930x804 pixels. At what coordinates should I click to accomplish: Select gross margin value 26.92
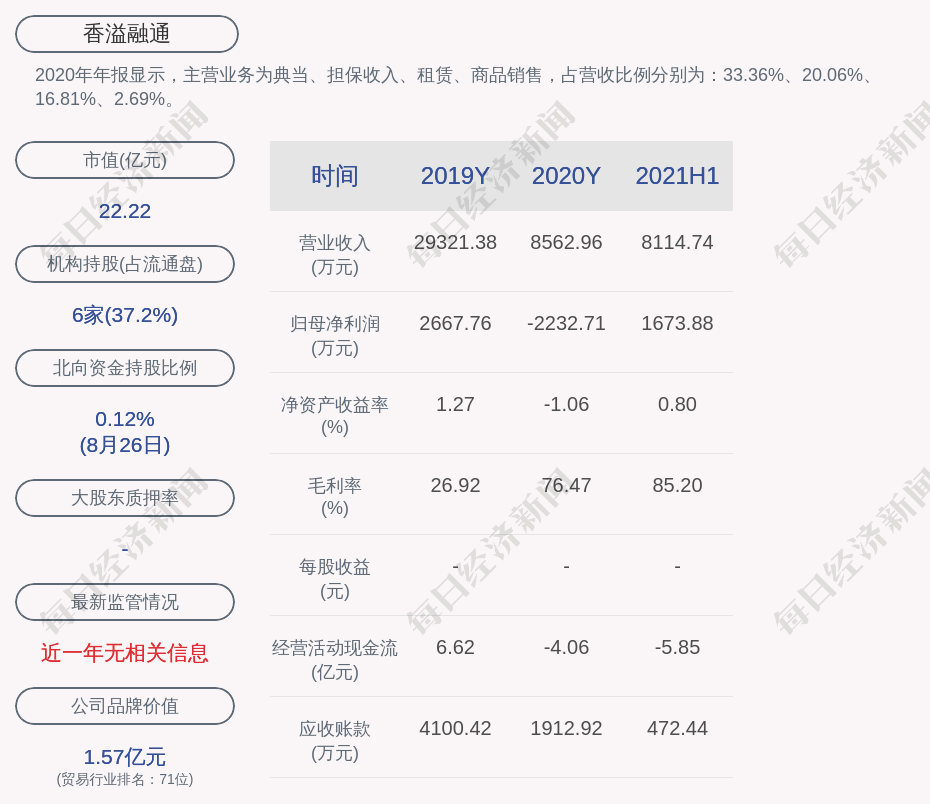[x=455, y=486]
